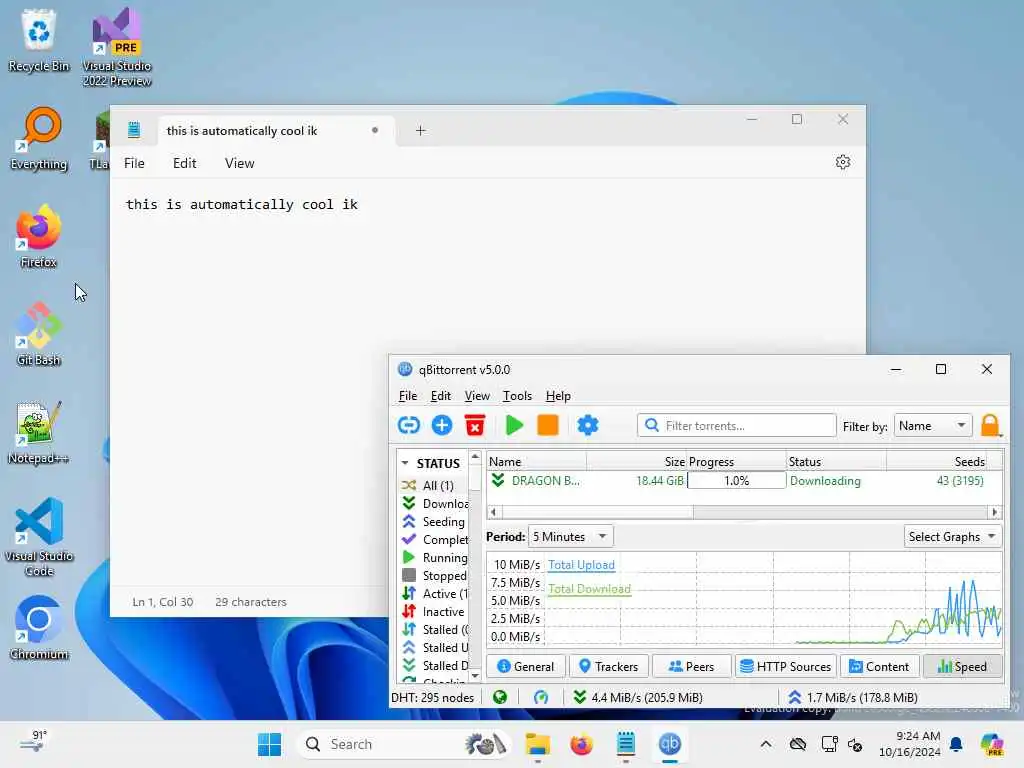The width and height of the screenshot is (1024, 768).
Task: Show hidden tray icons chevron
Action: (x=766, y=744)
